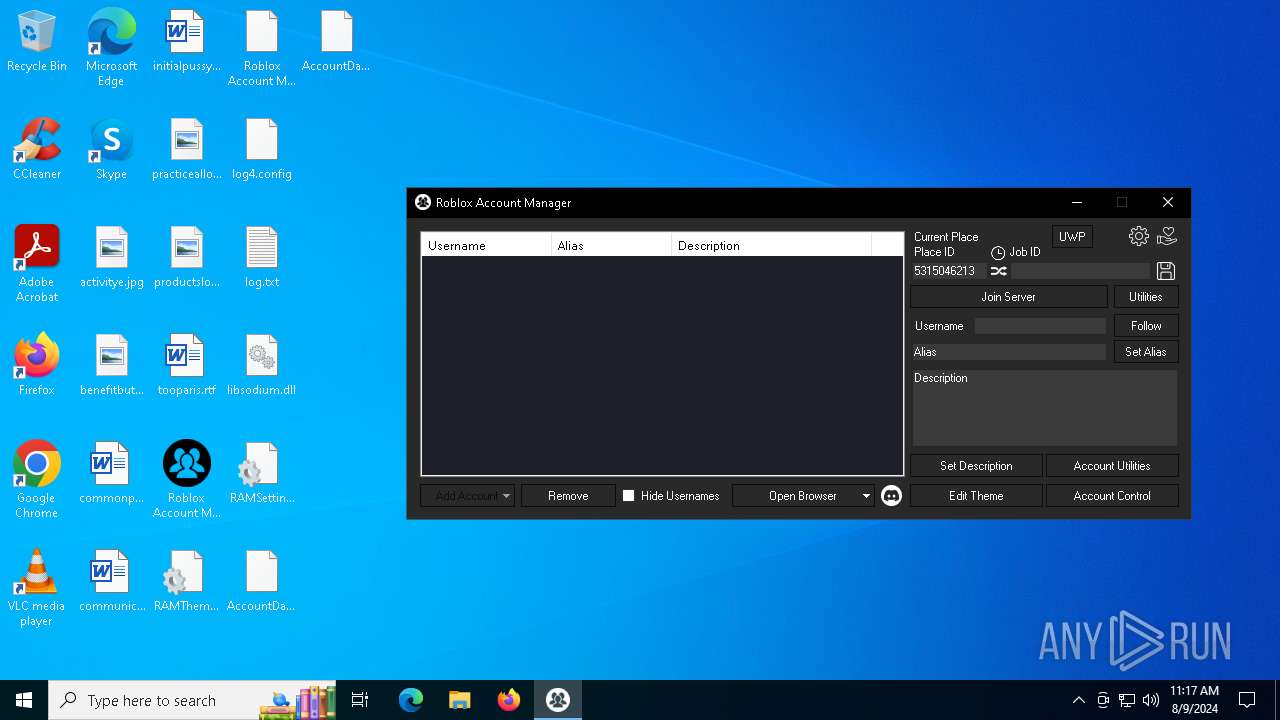The width and height of the screenshot is (1280, 720).
Task: Click the Edit Theme button
Action: coord(976,496)
